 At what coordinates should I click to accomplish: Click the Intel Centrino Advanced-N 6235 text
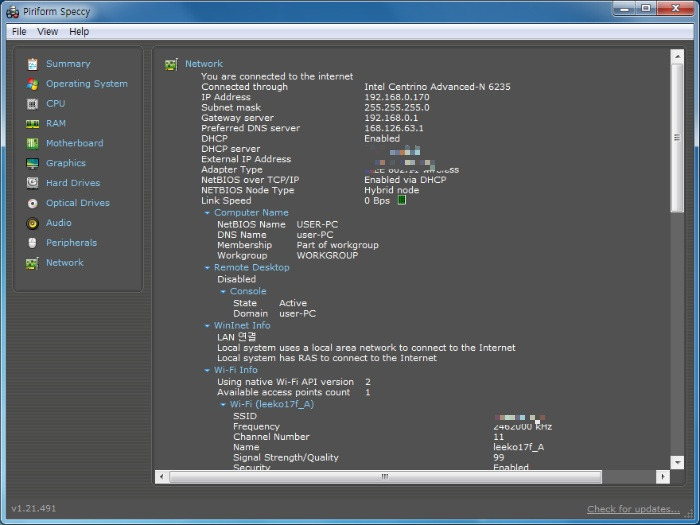(x=437, y=87)
